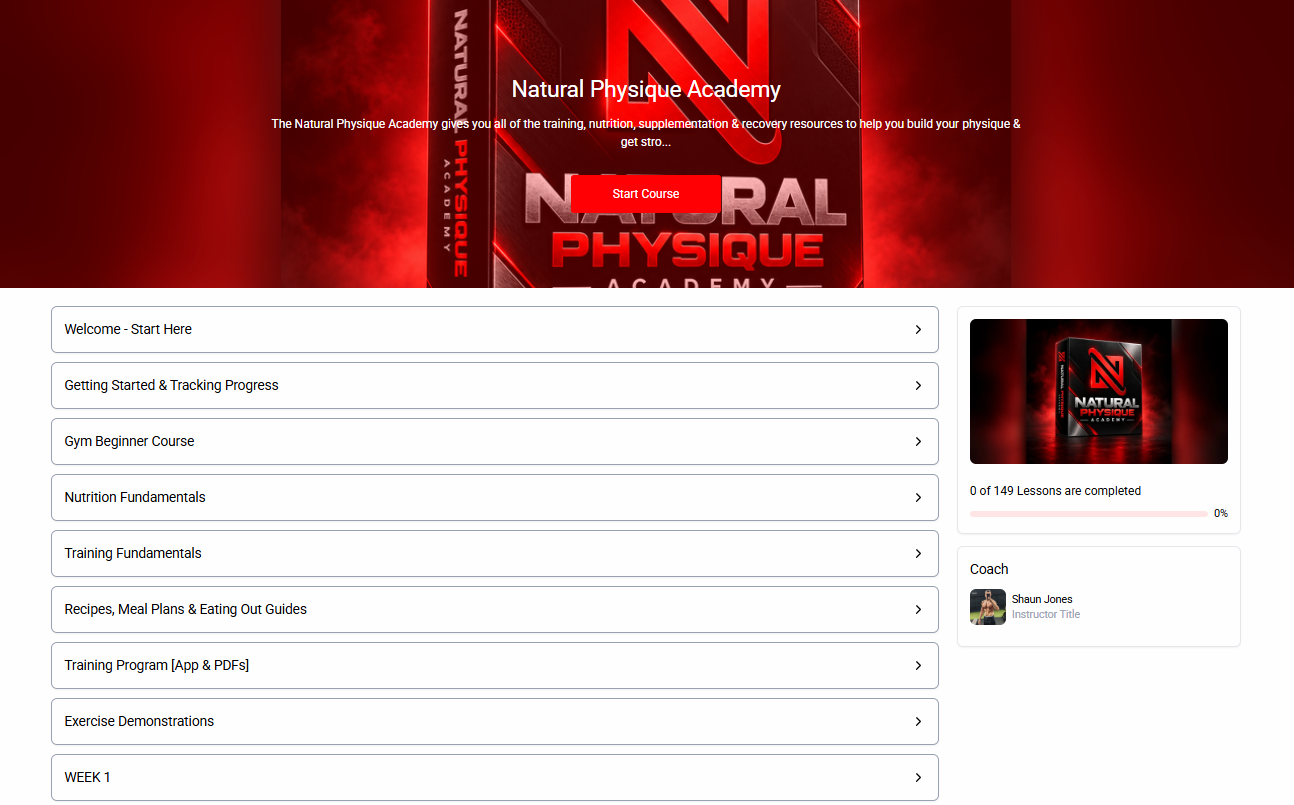Open the Training Fundamentals title

tap(133, 553)
